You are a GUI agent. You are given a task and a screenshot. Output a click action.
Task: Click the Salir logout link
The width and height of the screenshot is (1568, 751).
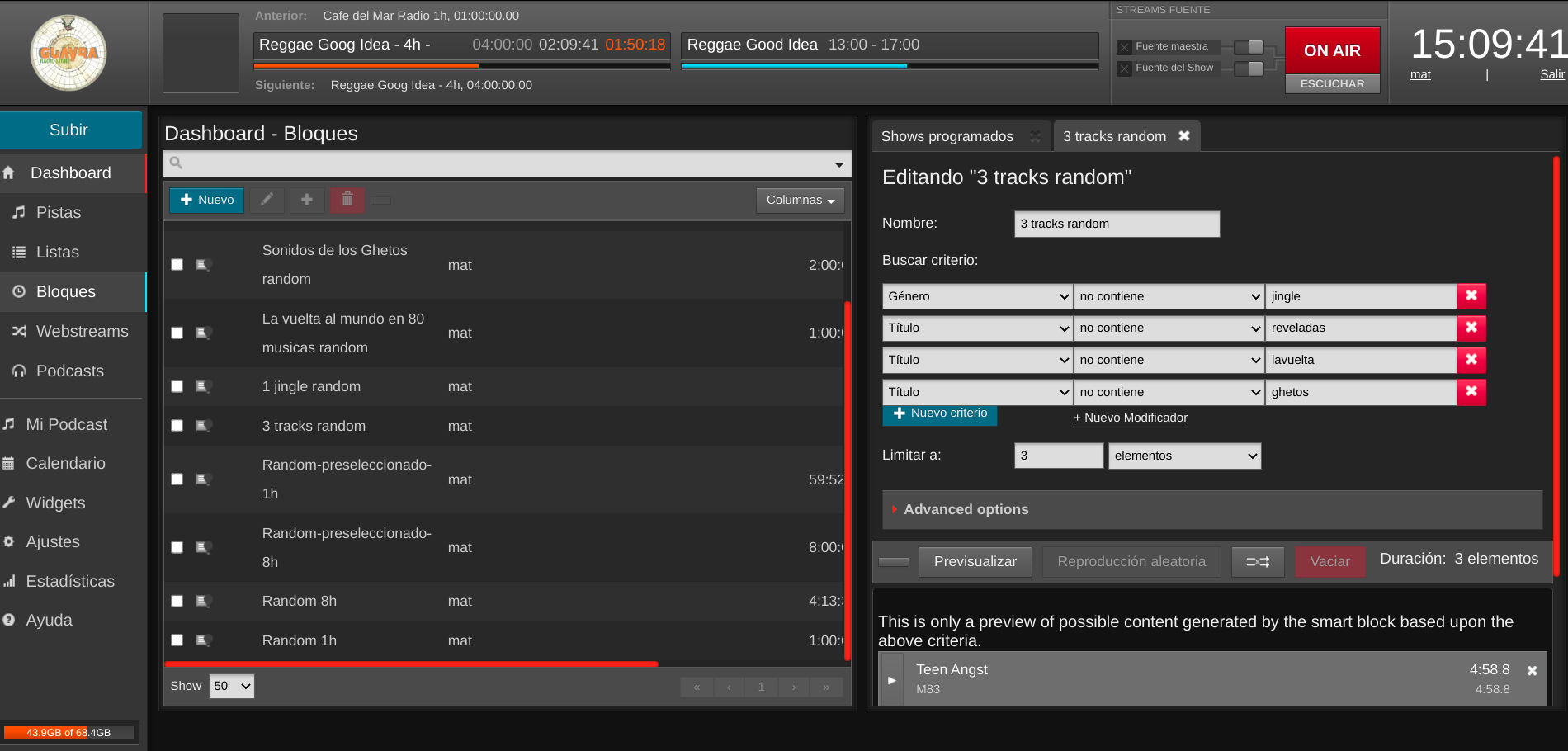(1552, 74)
